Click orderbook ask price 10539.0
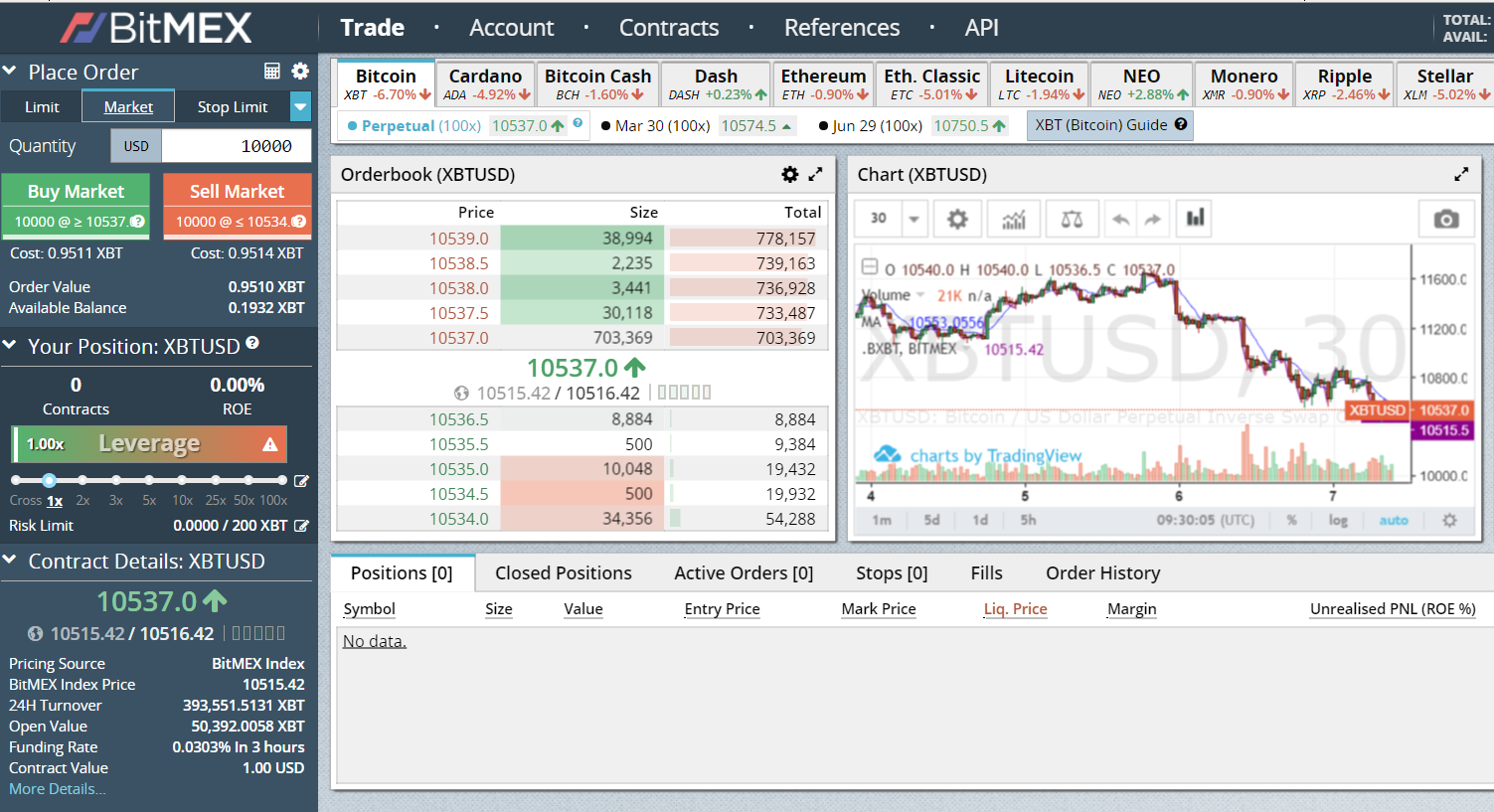Image resolution: width=1494 pixels, height=812 pixels. [459, 239]
